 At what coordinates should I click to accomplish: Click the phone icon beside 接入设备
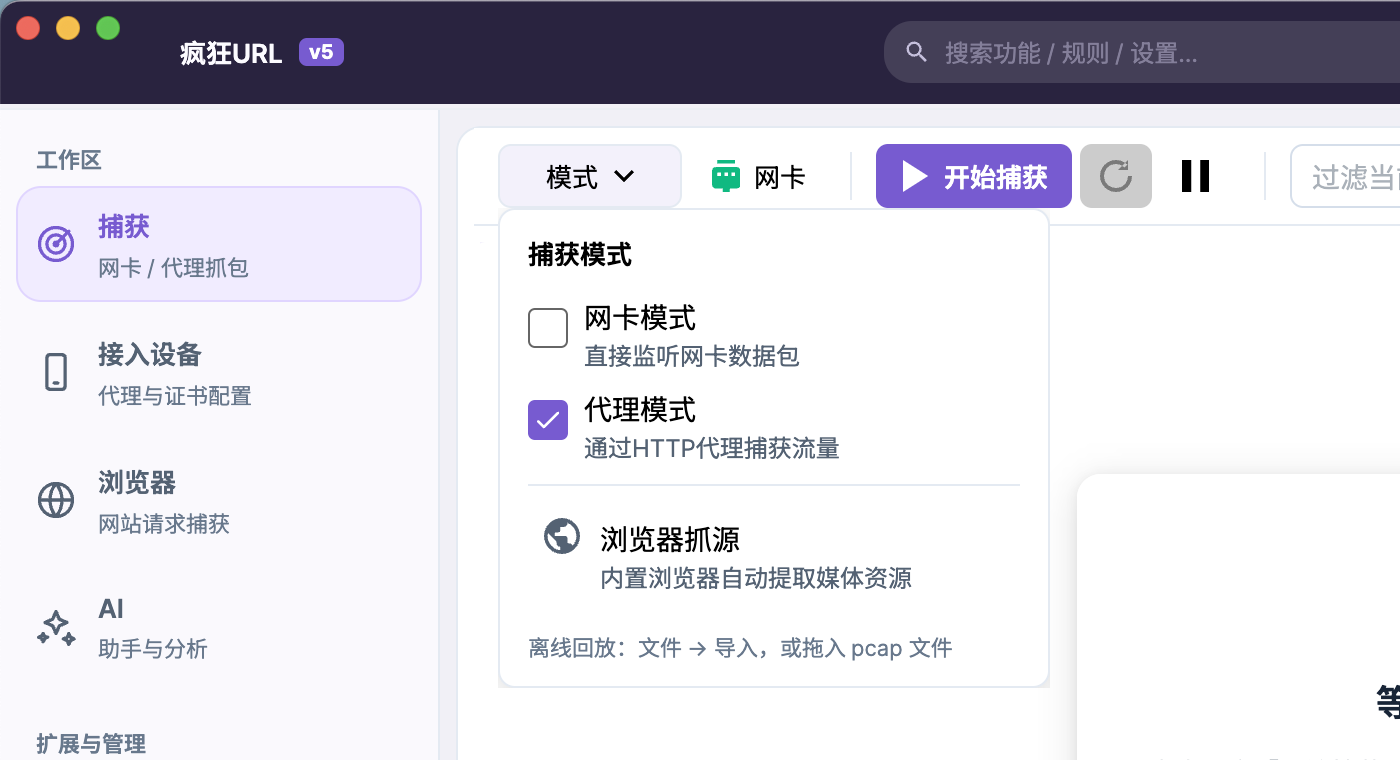click(x=56, y=372)
